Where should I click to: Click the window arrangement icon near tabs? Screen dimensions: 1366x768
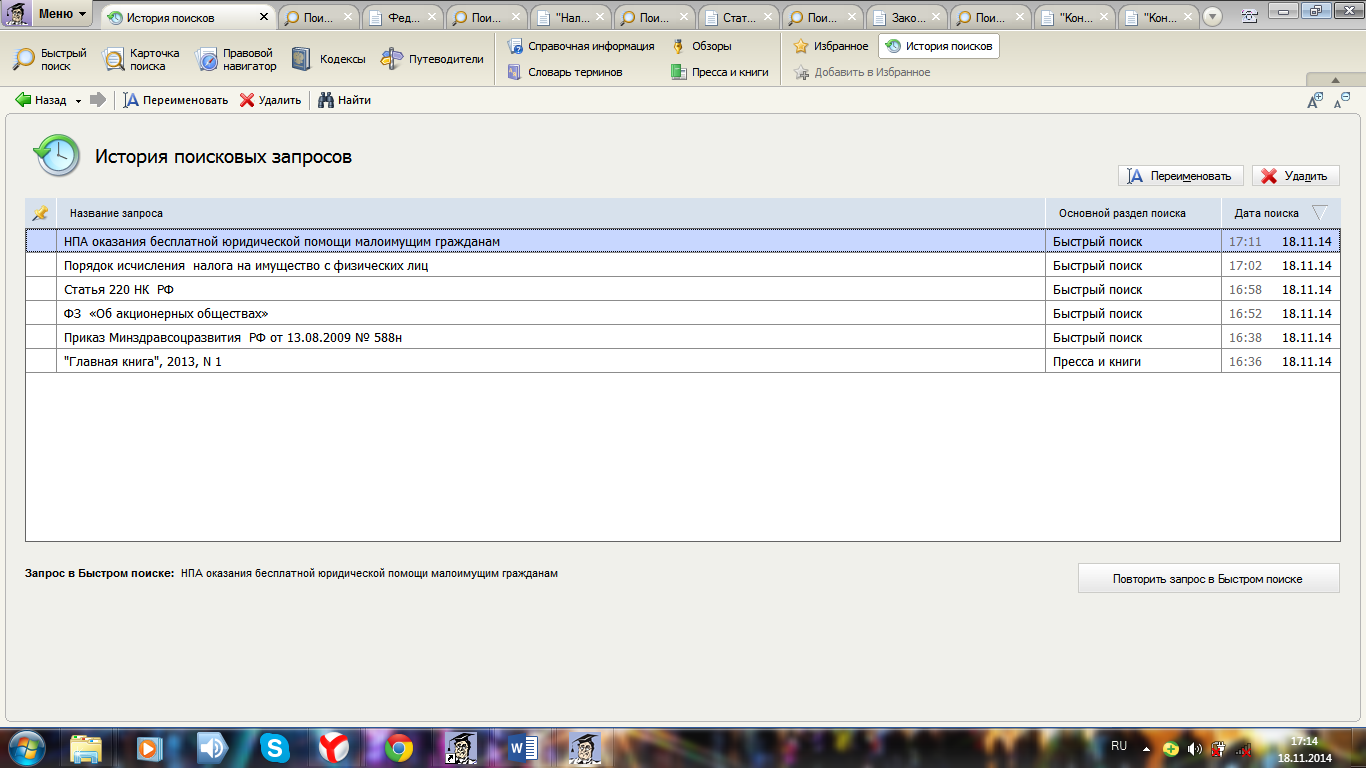click(x=1250, y=16)
